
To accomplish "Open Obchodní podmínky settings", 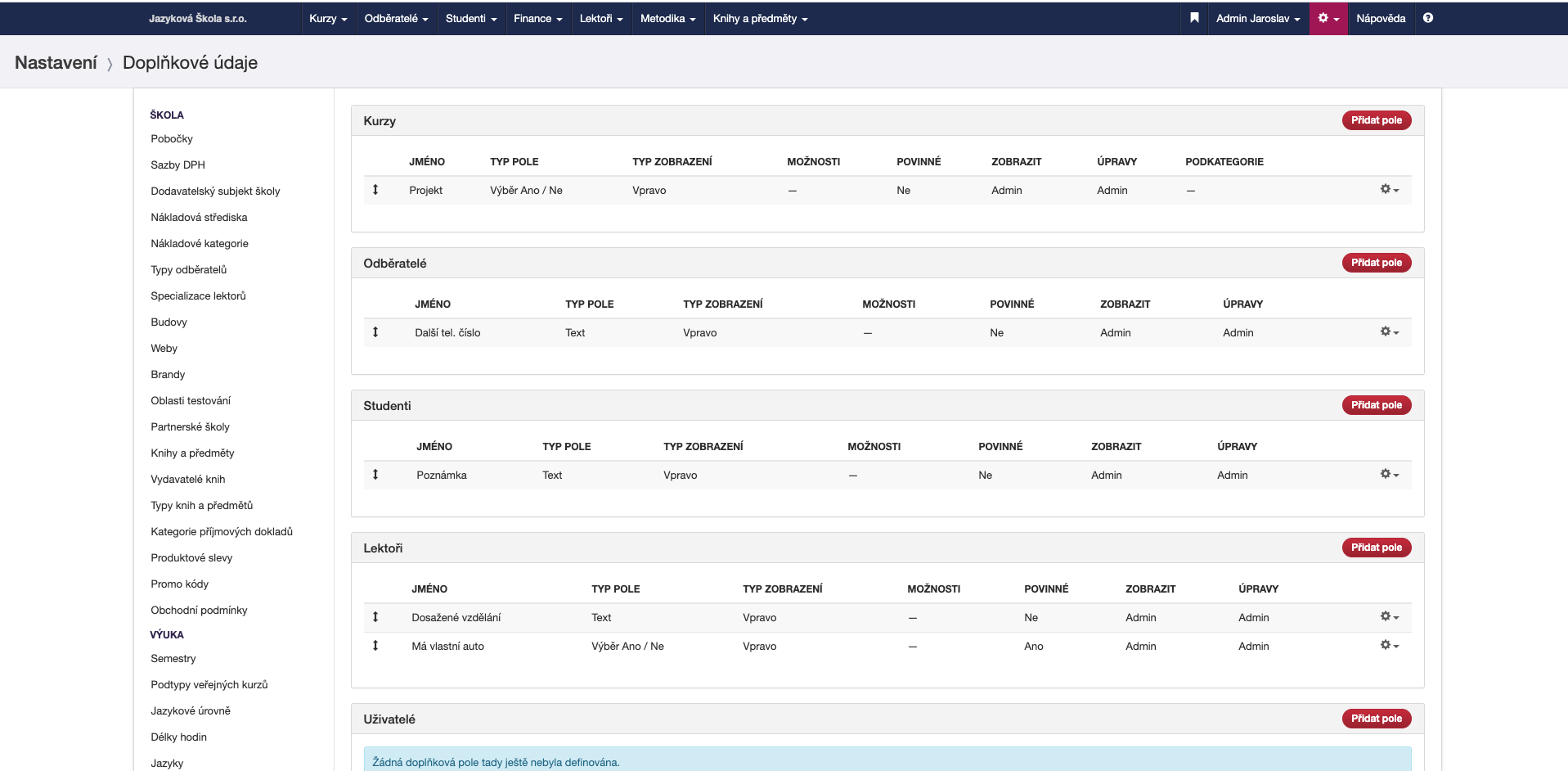I will point(199,611).
